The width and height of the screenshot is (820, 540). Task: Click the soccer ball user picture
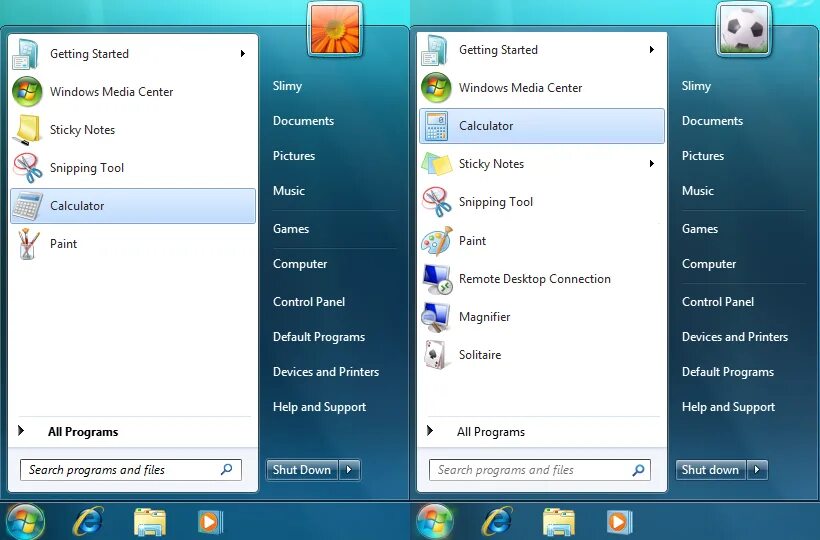(x=744, y=29)
